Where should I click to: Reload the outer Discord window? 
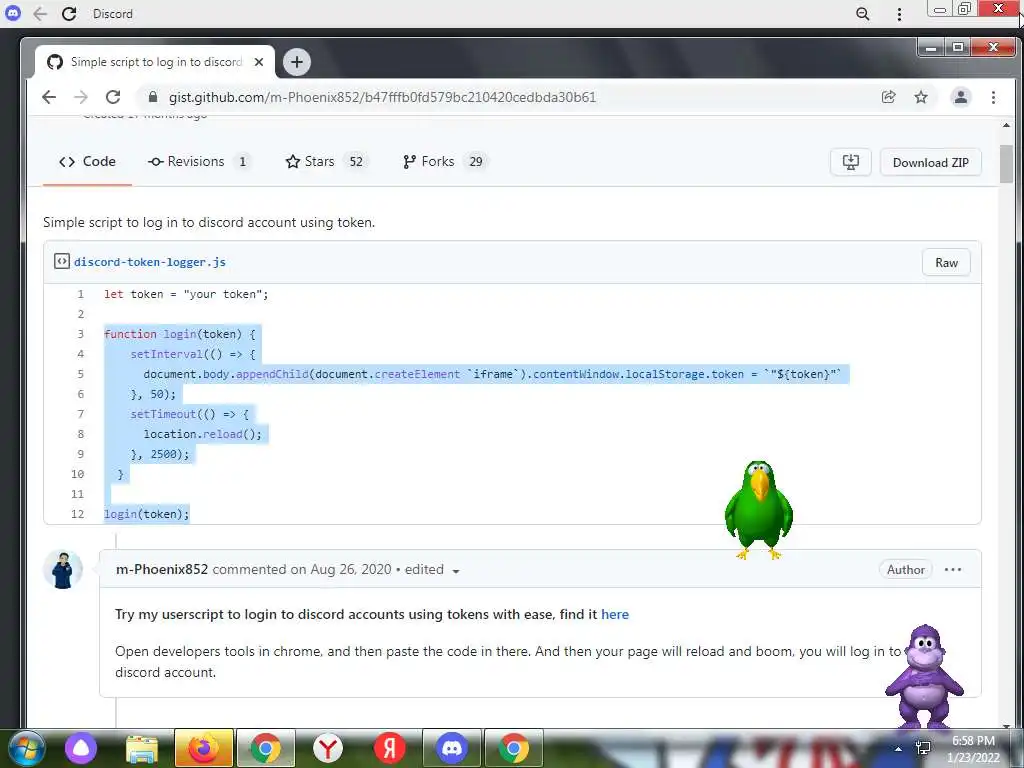69,14
